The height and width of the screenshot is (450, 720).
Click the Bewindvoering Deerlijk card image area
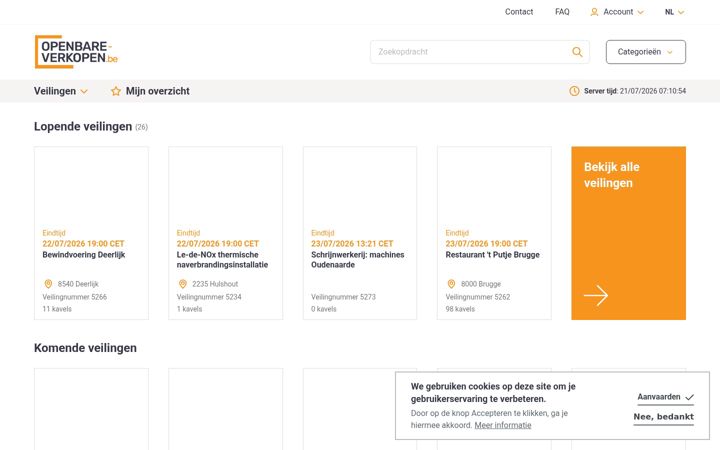pyautogui.click(x=91, y=186)
